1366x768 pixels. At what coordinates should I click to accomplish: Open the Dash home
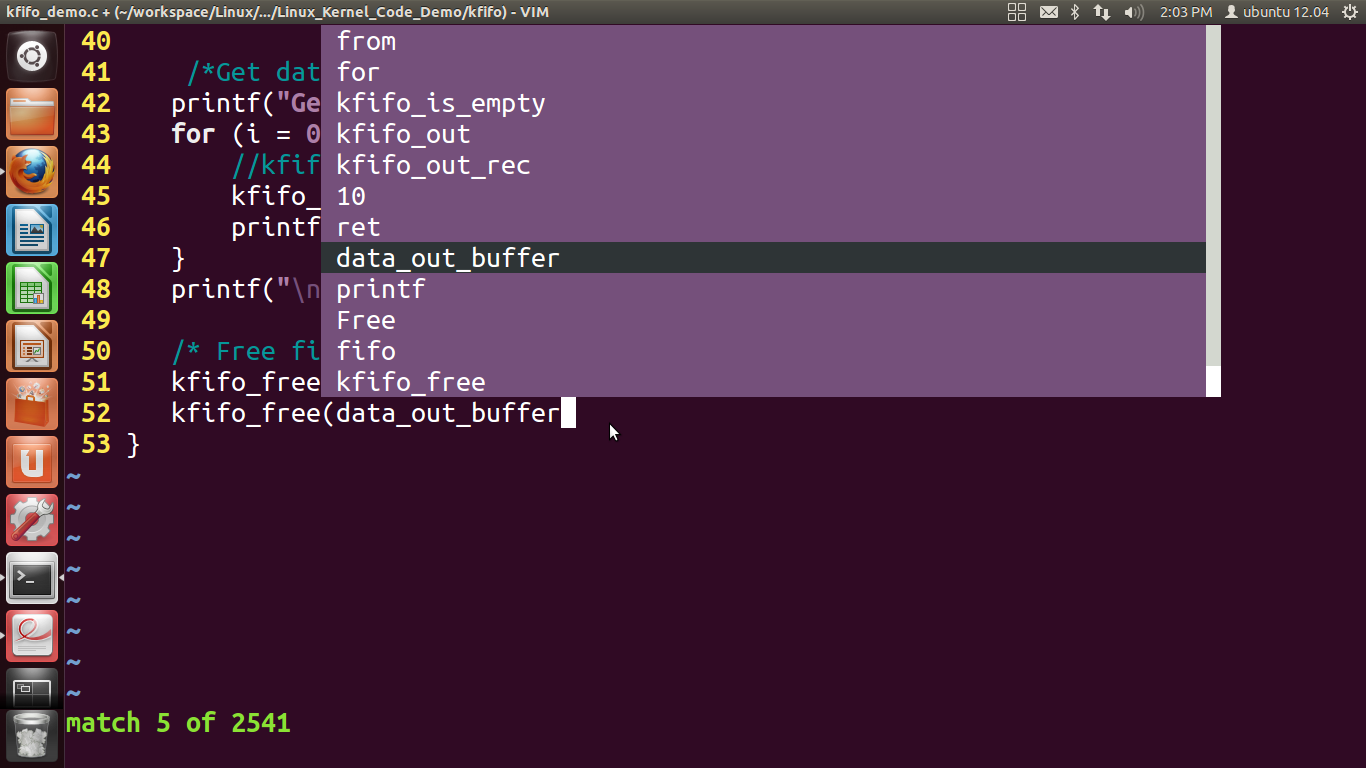tap(31, 55)
